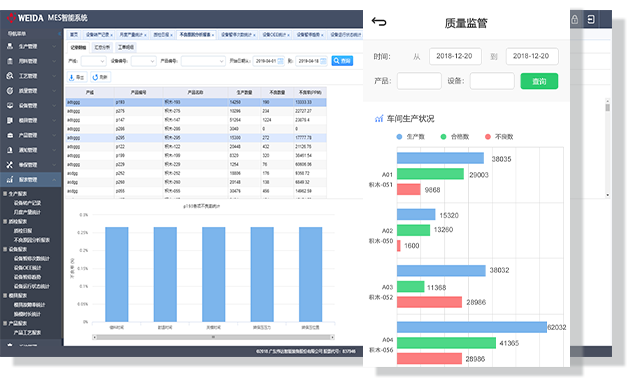Close the 月度产量统计 tab
This screenshot has height=378, width=627.
(145, 35)
